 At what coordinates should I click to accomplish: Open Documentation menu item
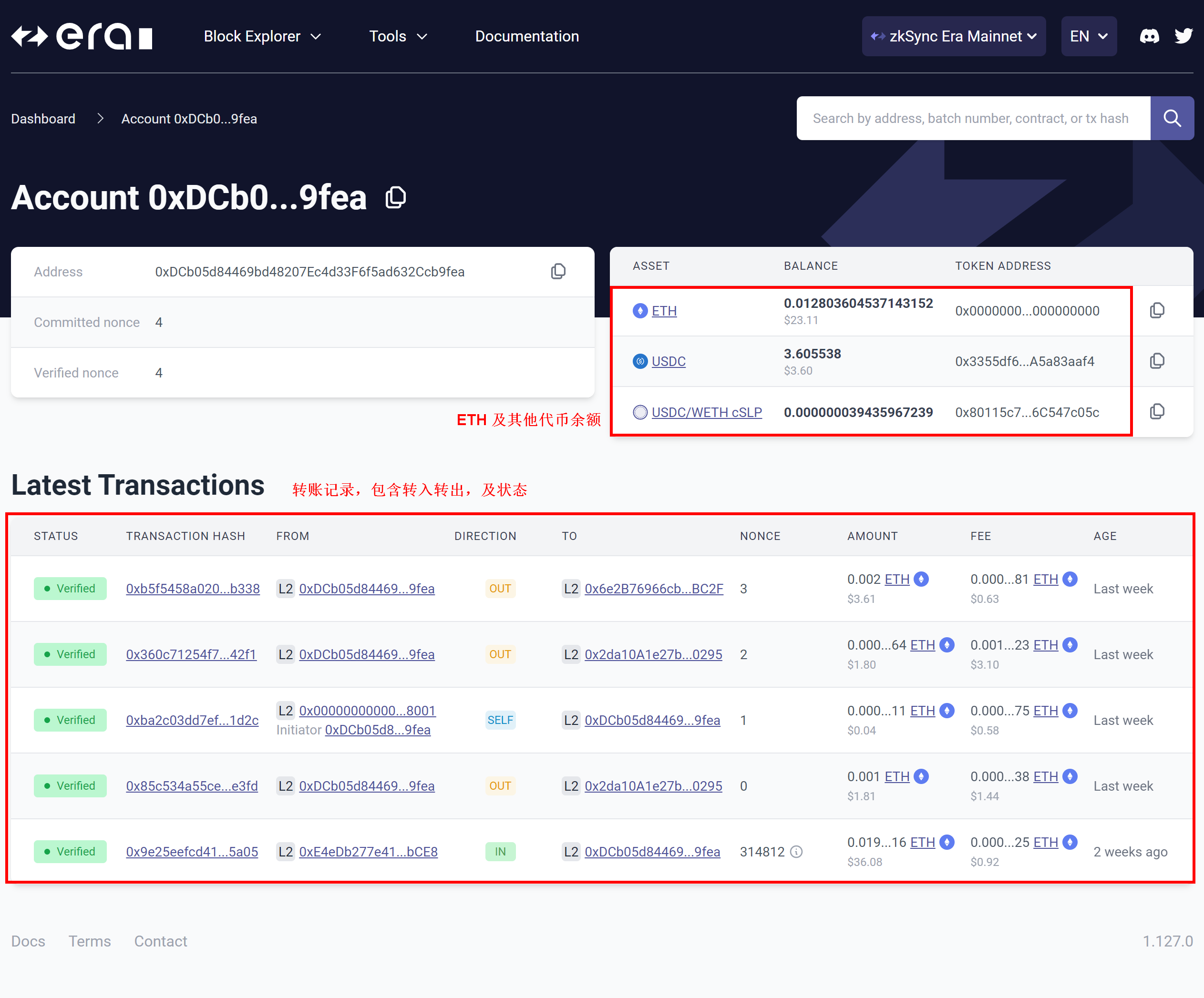pos(527,37)
